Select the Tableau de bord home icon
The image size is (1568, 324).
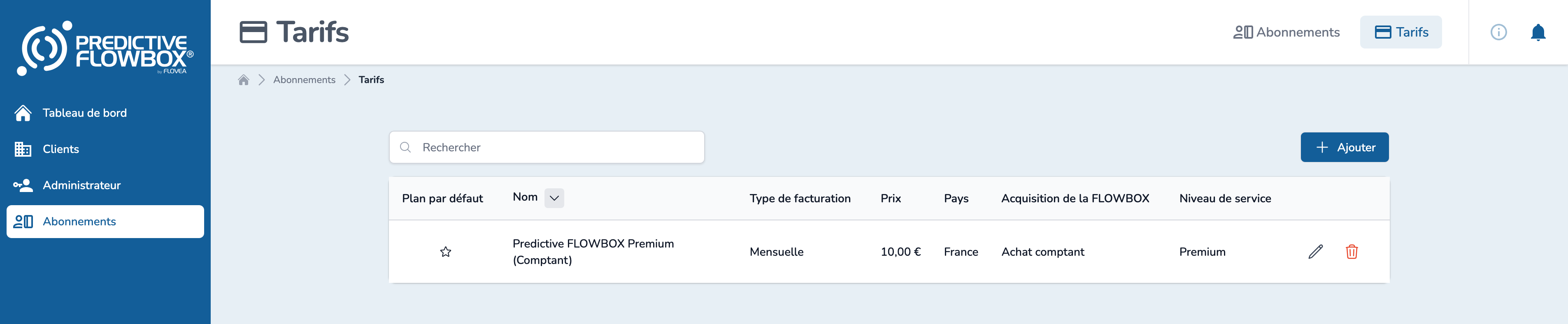[24, 113]
